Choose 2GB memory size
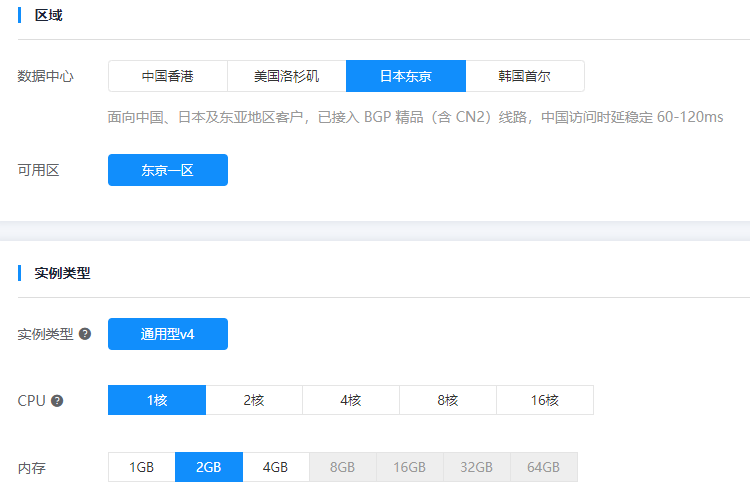Viewport: 750px width, 494px height. click(x=208, y=467)
